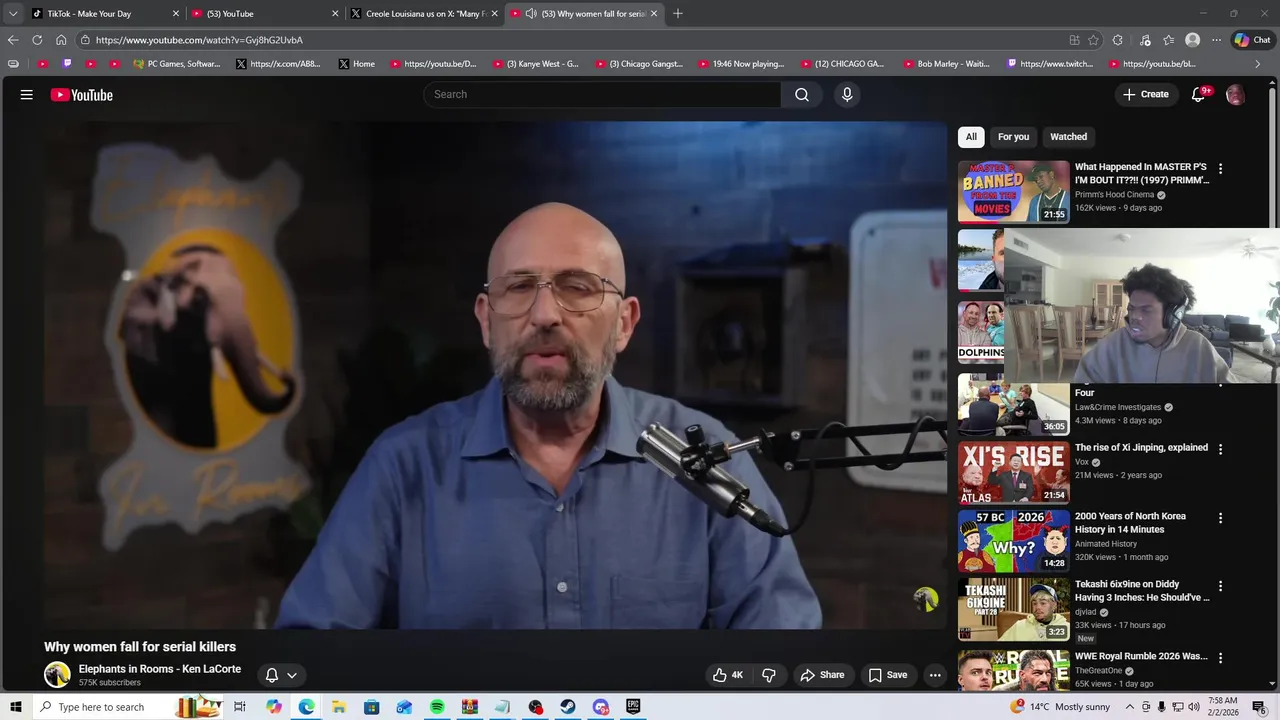Open Spotify from the taskbar

[x=437, y=707]
